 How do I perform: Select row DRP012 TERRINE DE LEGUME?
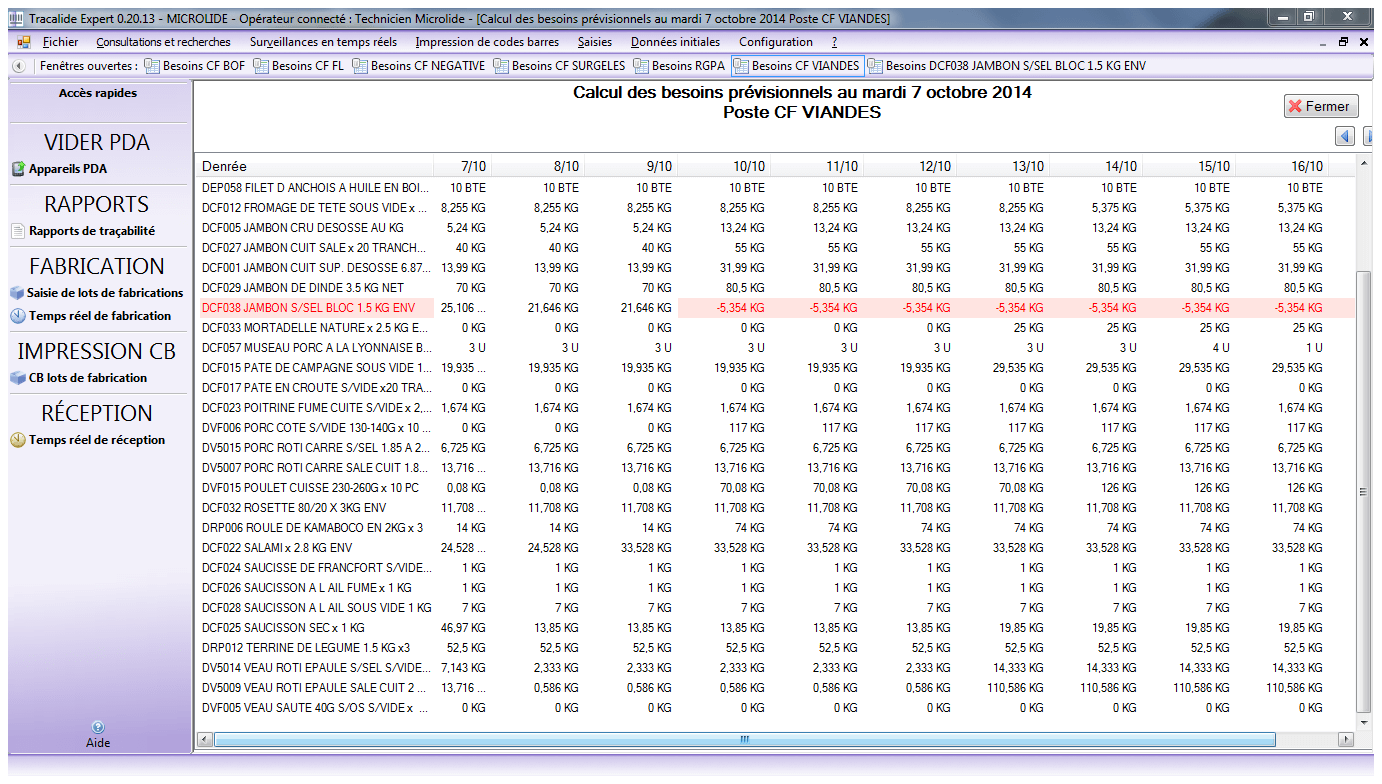[775, 648]
